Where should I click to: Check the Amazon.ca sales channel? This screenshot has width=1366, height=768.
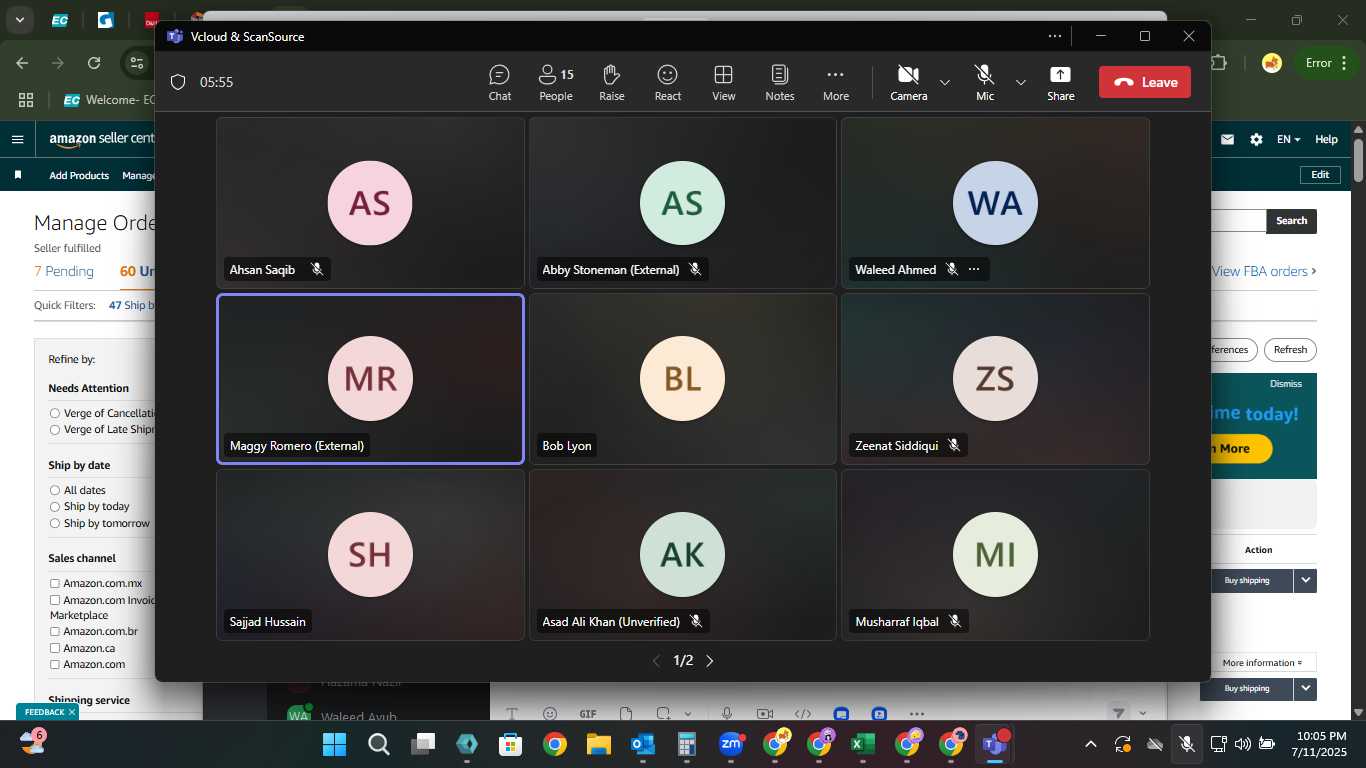[x=55, y=649]
